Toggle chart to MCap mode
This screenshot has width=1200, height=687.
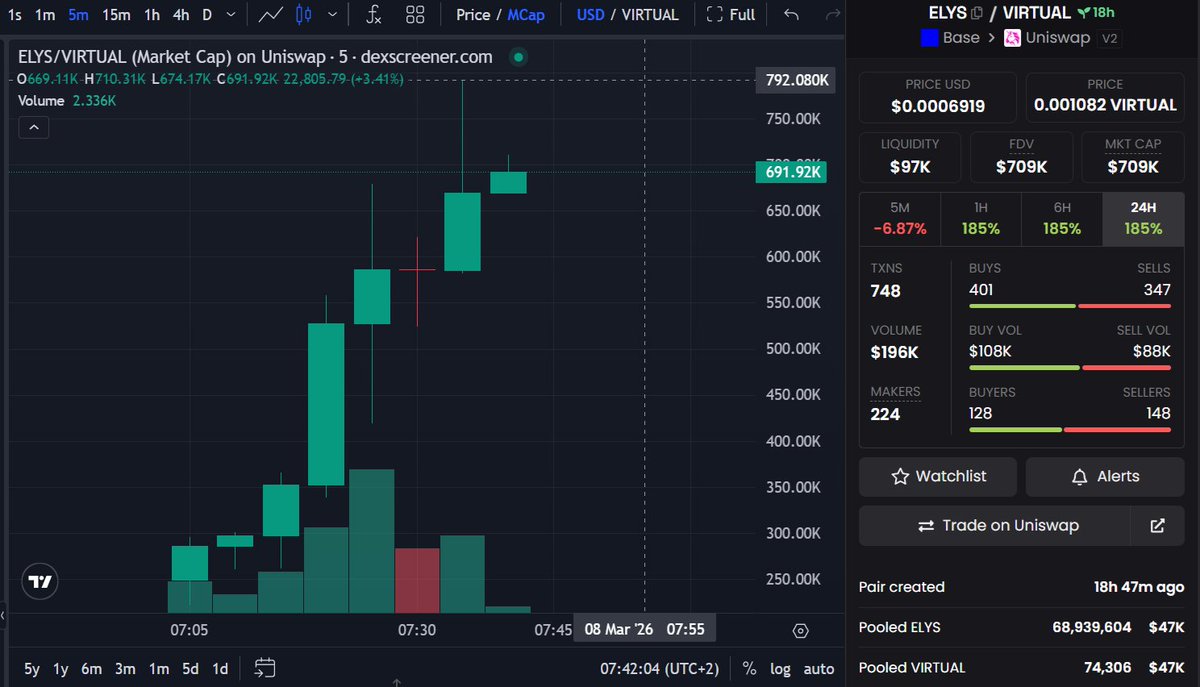pos(526,15)
